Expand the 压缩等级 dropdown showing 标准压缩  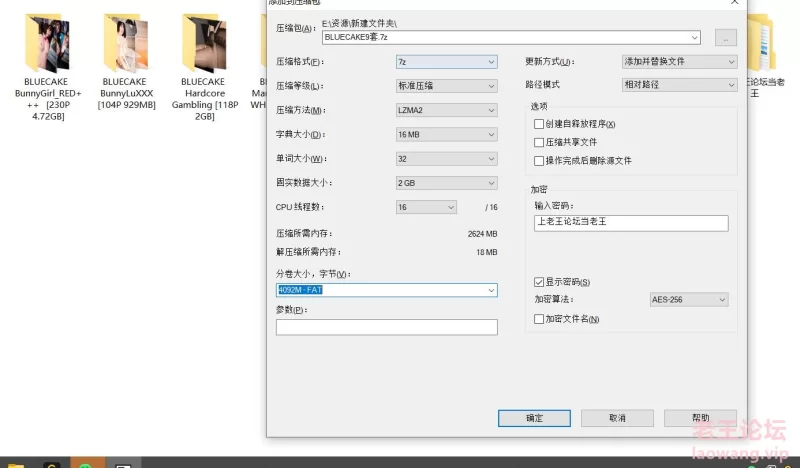click(446, 86)
